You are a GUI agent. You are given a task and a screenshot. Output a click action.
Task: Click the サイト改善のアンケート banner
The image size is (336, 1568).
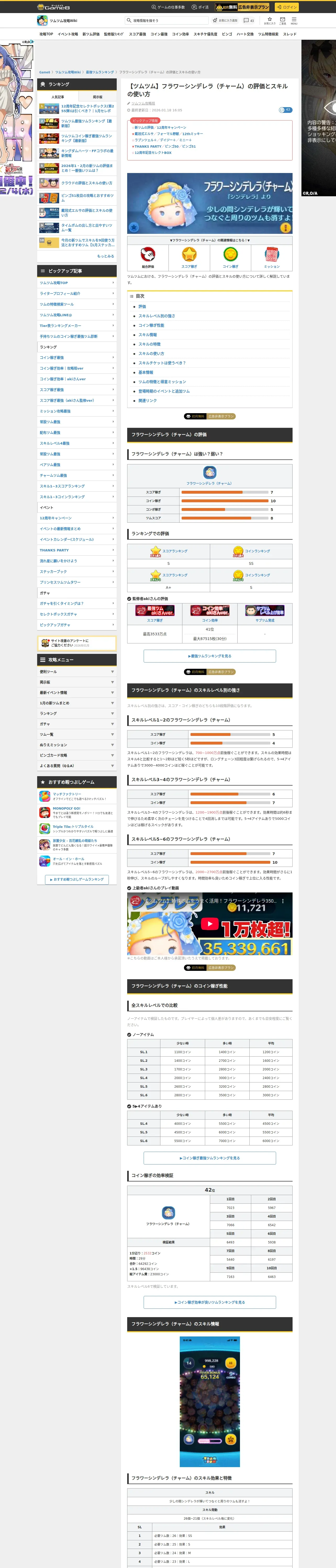[x=77, y=643]
